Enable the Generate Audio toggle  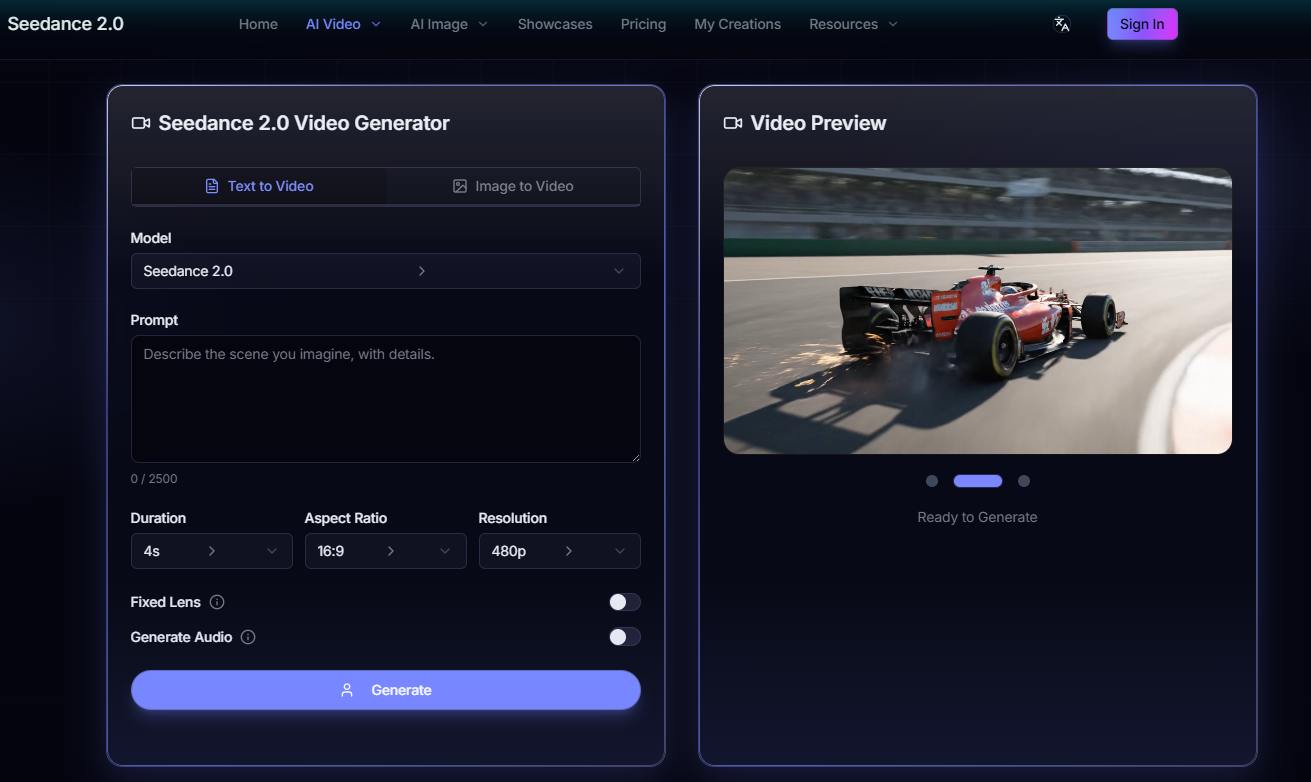(x=624, y=637)
